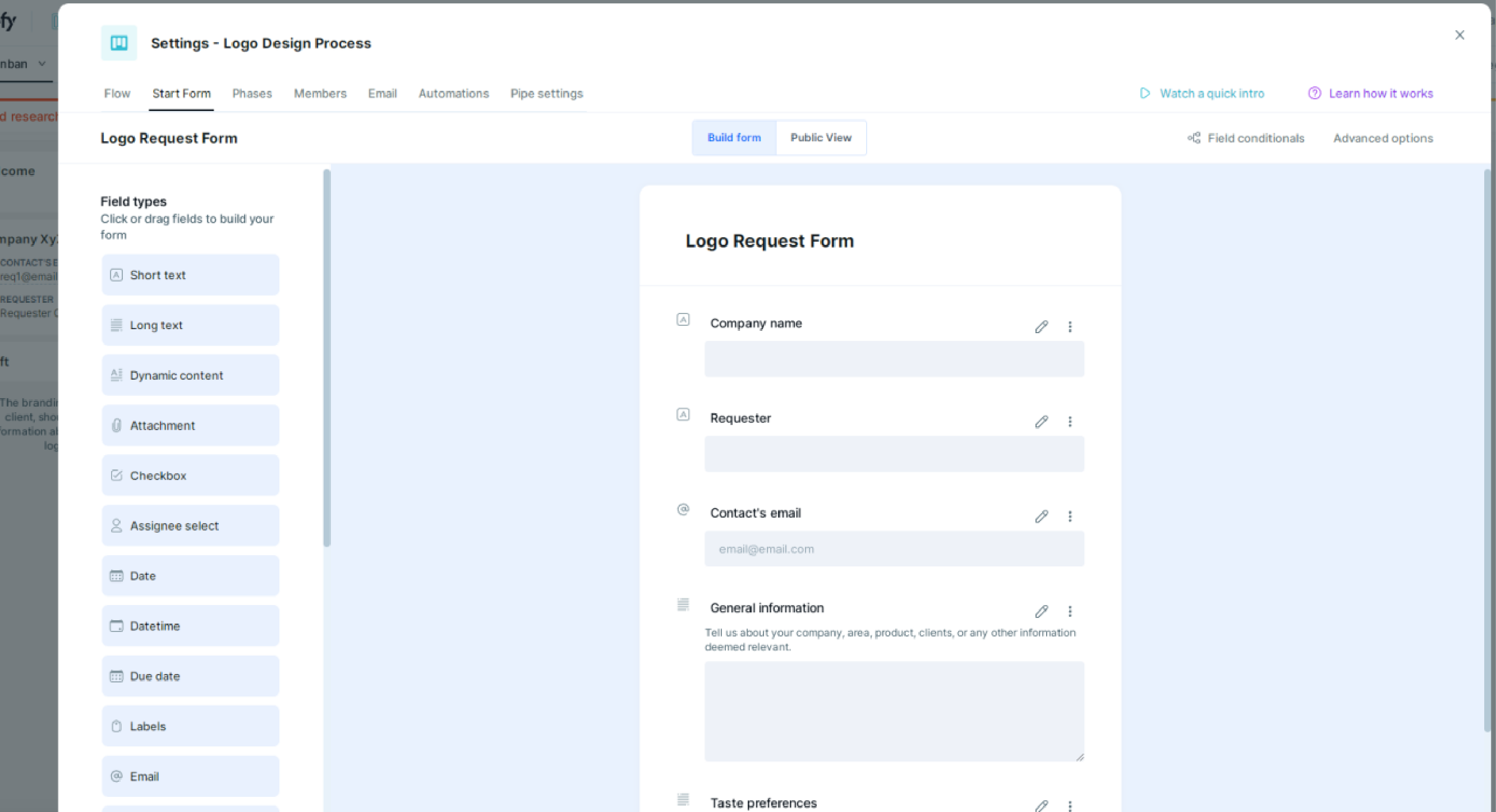1496x812 pixels.
Task: Edit the Requester field
Action: click(x=1041, y=421)
